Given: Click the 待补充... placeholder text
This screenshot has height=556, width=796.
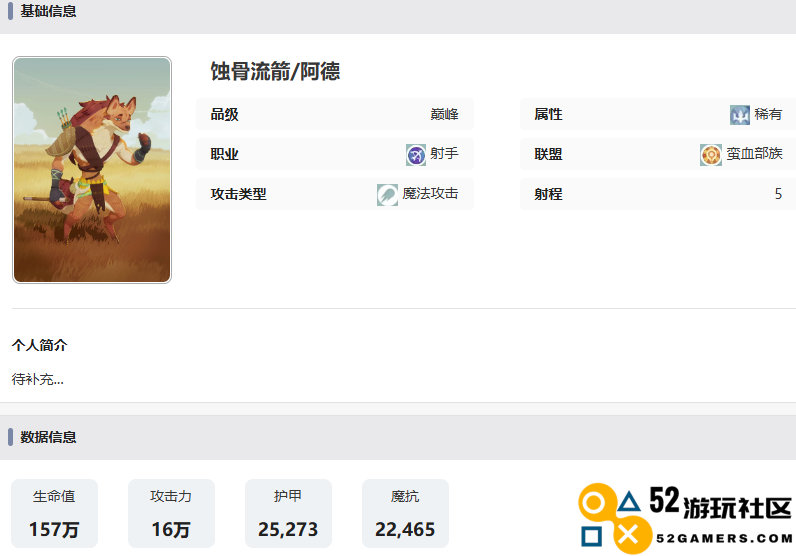Looking at the screenshot, I should [x=38, y=379].
